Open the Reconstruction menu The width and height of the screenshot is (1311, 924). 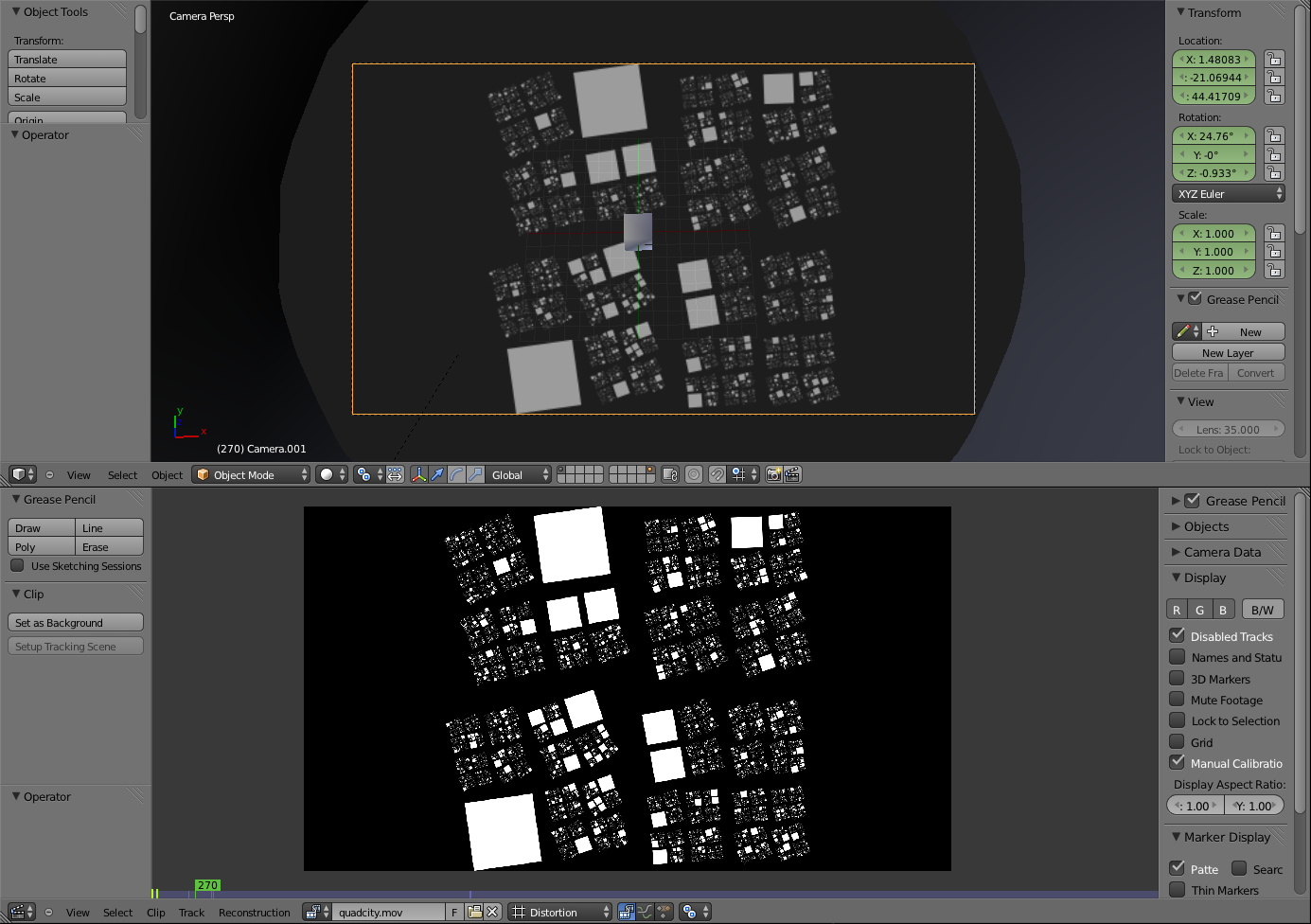(x=254, y=913)
